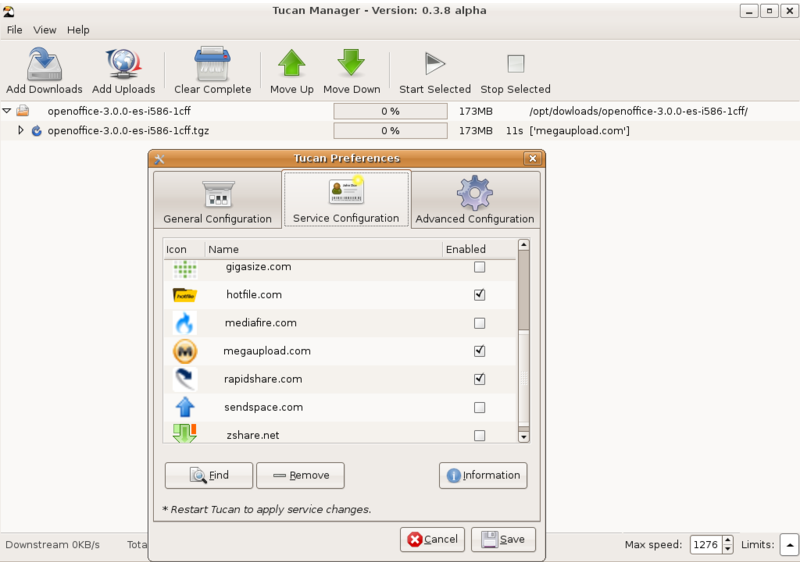Screen dimensions: 803x562
Task: Uncheck the rapidshare.com enabled box
Action: [479, 379]
